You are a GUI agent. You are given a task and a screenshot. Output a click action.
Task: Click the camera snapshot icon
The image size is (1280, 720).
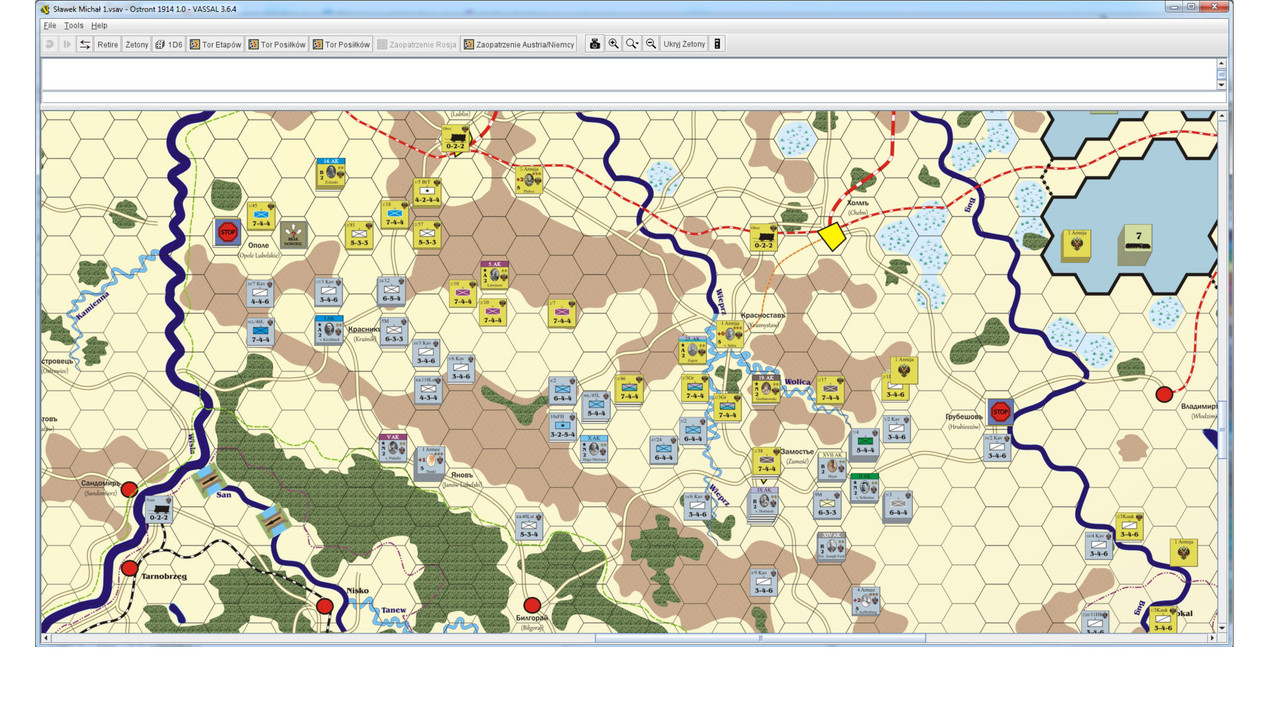point(595,44)
